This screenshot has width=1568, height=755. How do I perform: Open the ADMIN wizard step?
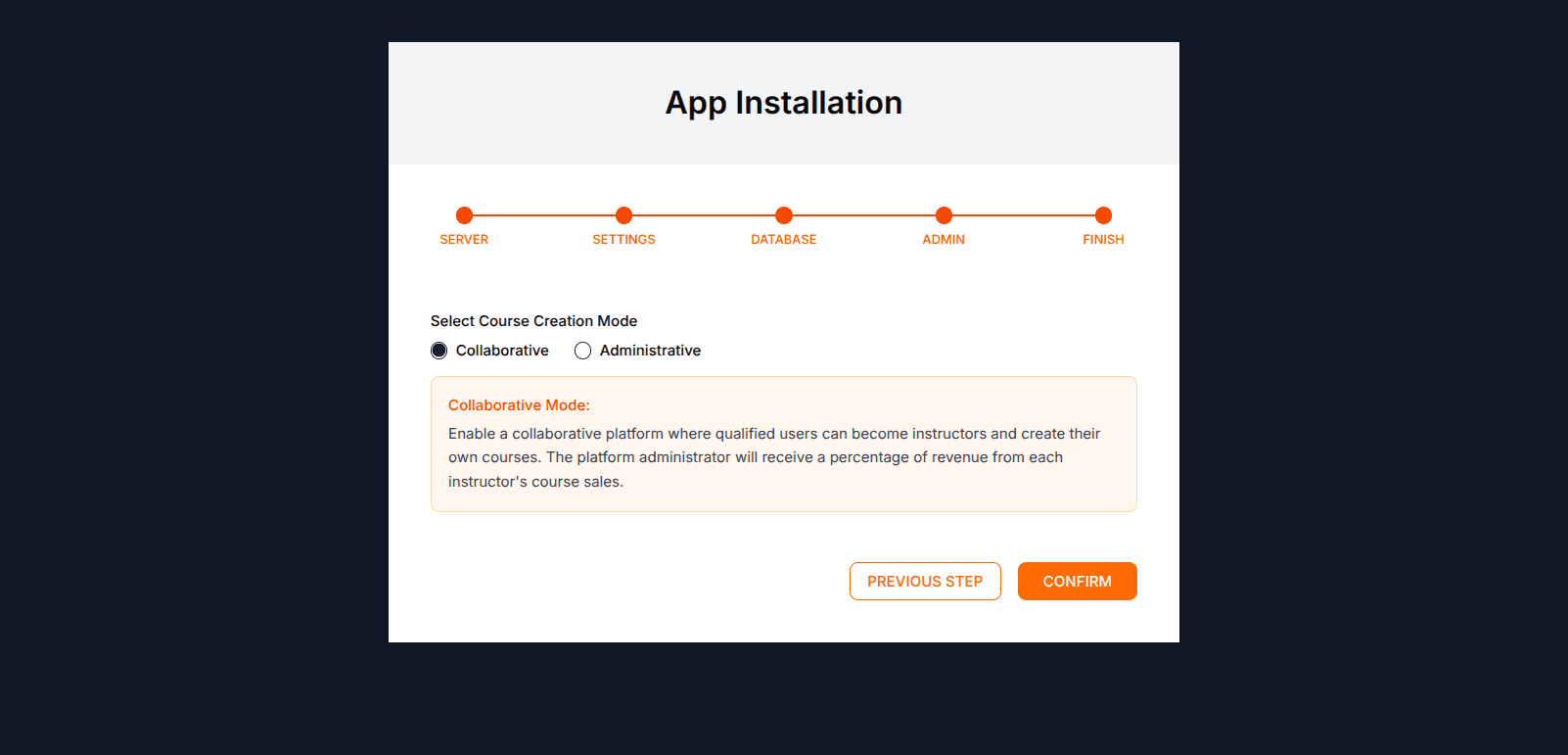(x=943, y=239)
